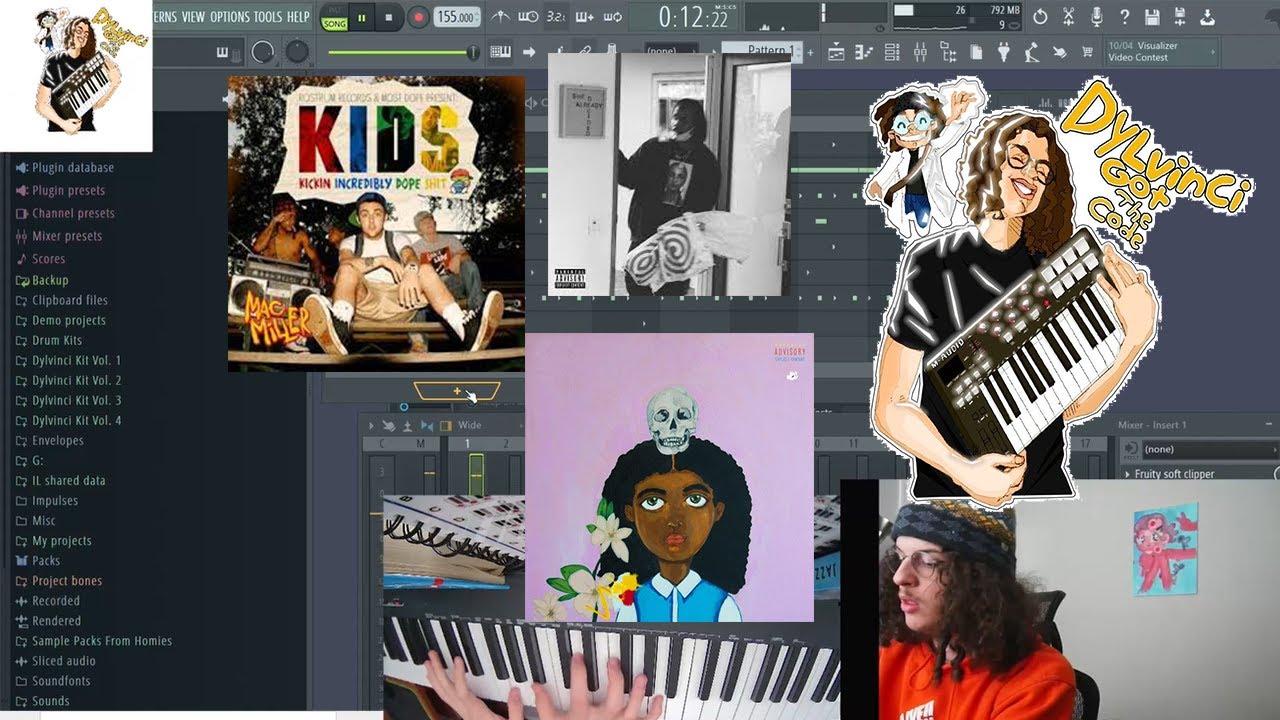Screen dimensions: 1280x720
Task: Open mixer options arrow menu
Action: (369, 425)
